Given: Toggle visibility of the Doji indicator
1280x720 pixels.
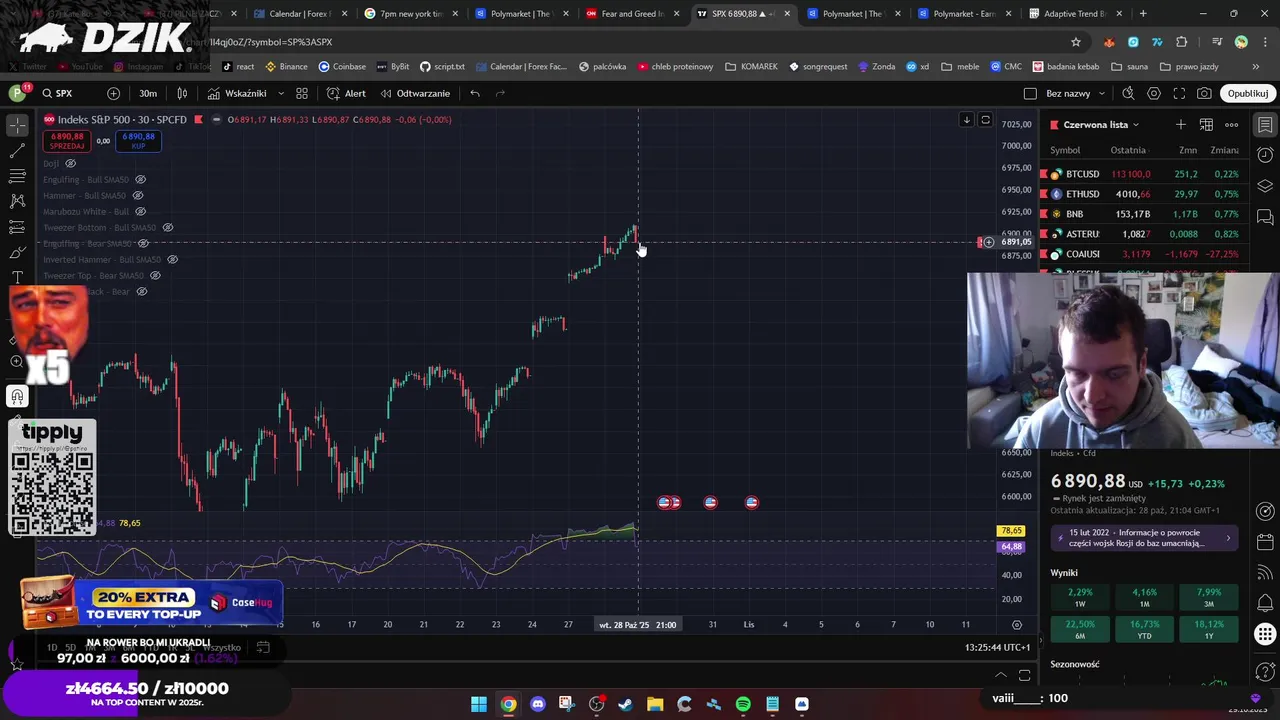Looking at the screenshot, I should (x=70, y=163).
